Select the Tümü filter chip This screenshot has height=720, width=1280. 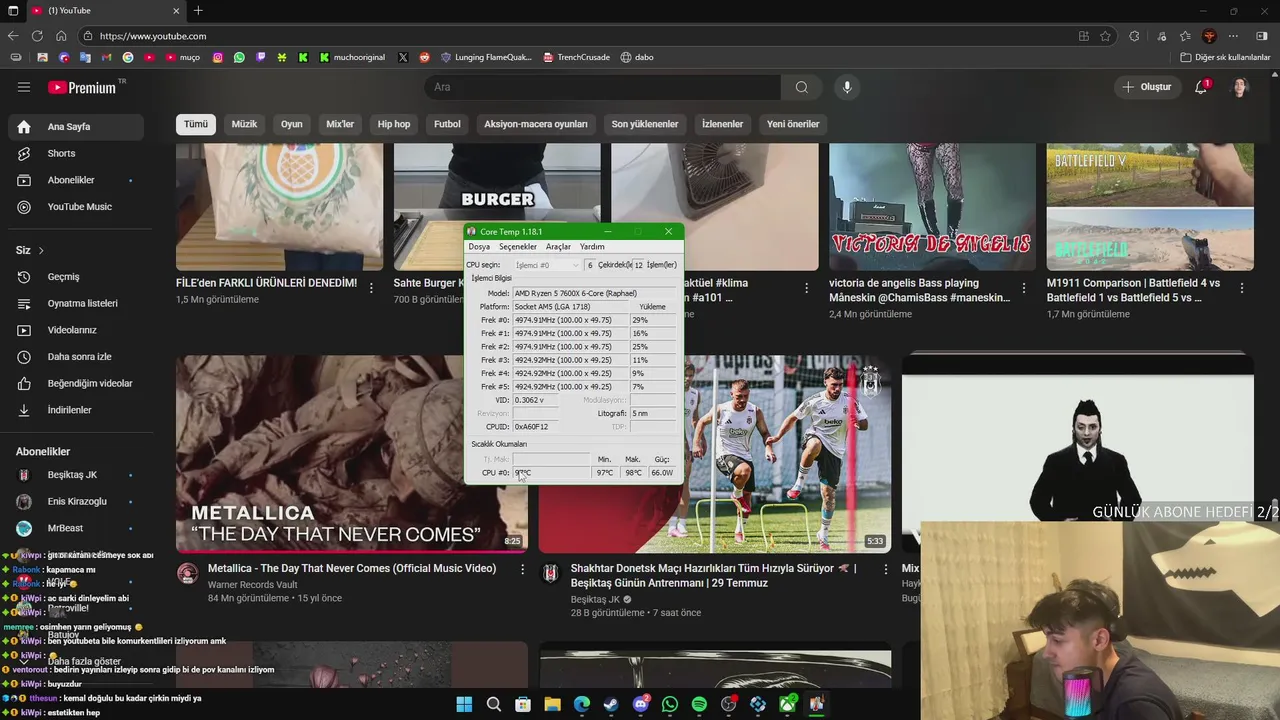(x=196, y=124)
